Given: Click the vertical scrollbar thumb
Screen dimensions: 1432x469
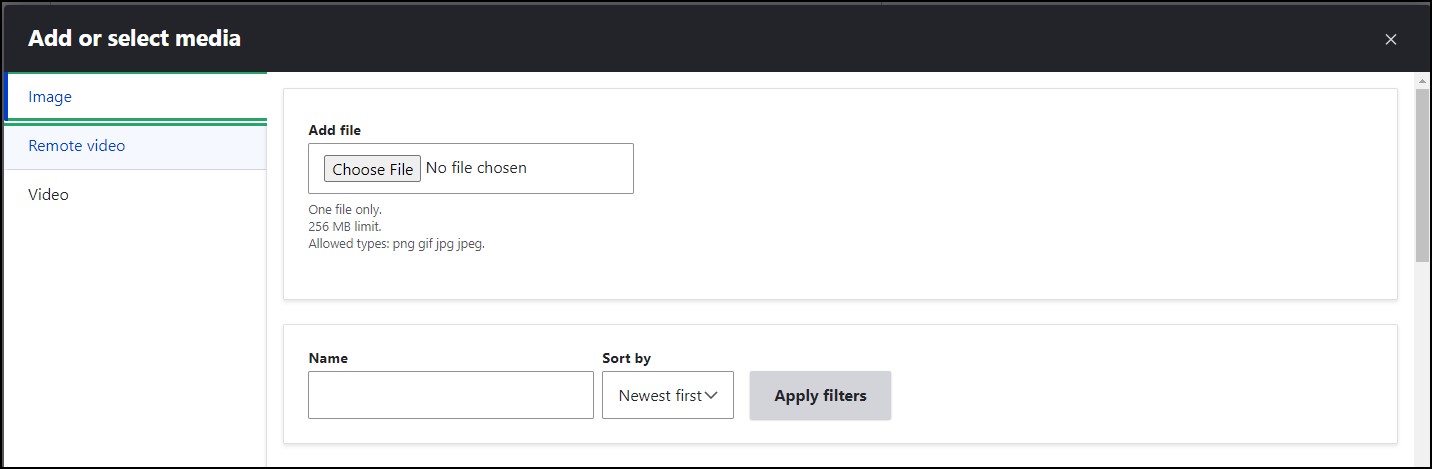Looking at the screenshot, I should click(1422, 175).
